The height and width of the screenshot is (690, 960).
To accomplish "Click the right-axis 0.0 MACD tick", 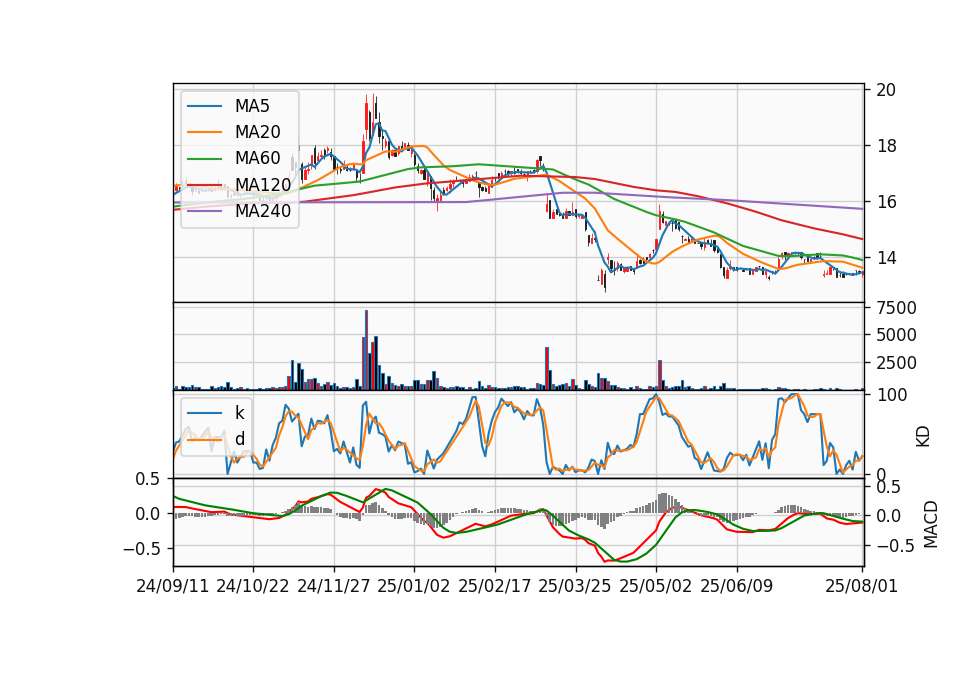I will coord(889,516).
